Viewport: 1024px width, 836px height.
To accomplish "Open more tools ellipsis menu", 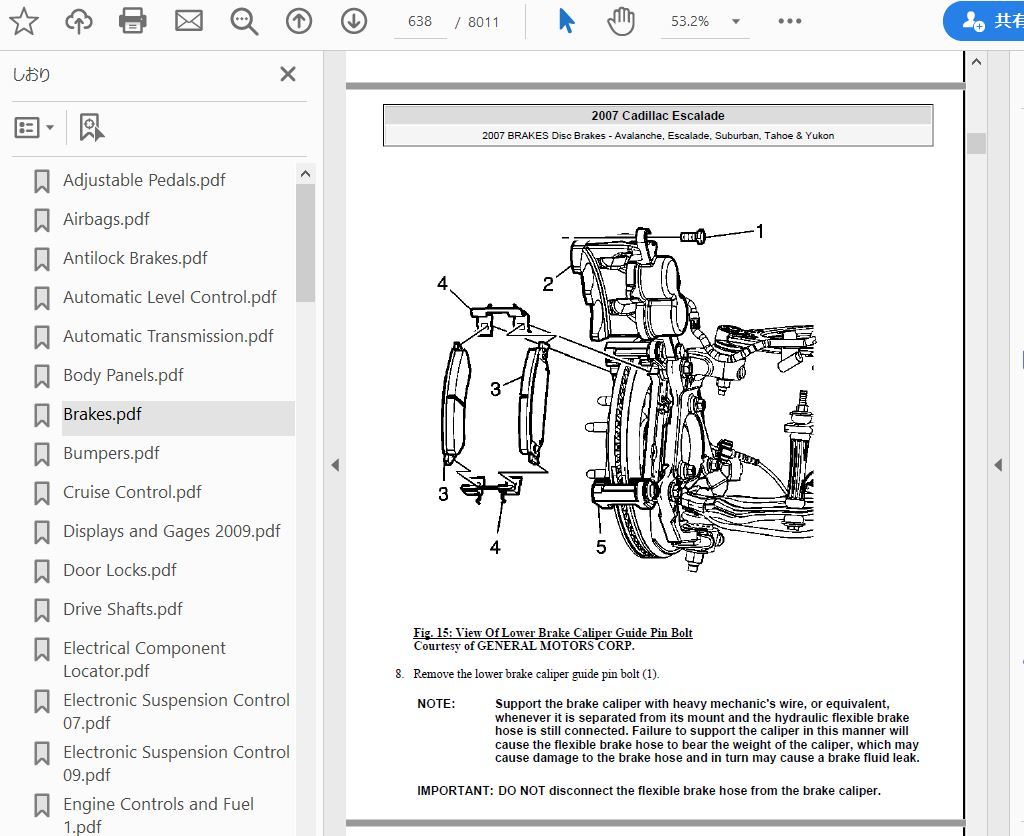I will point(790,21).
